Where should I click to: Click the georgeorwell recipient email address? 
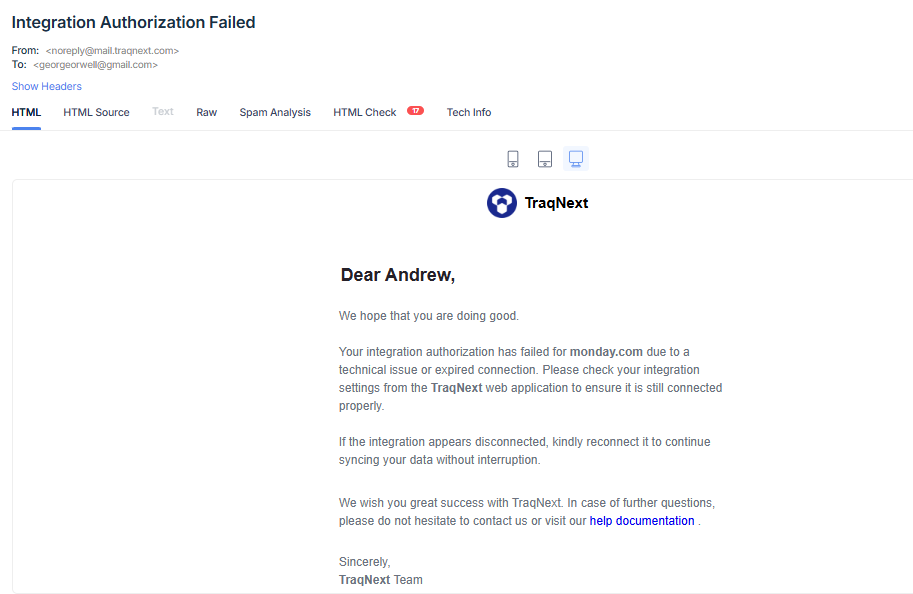click(96, 64)
